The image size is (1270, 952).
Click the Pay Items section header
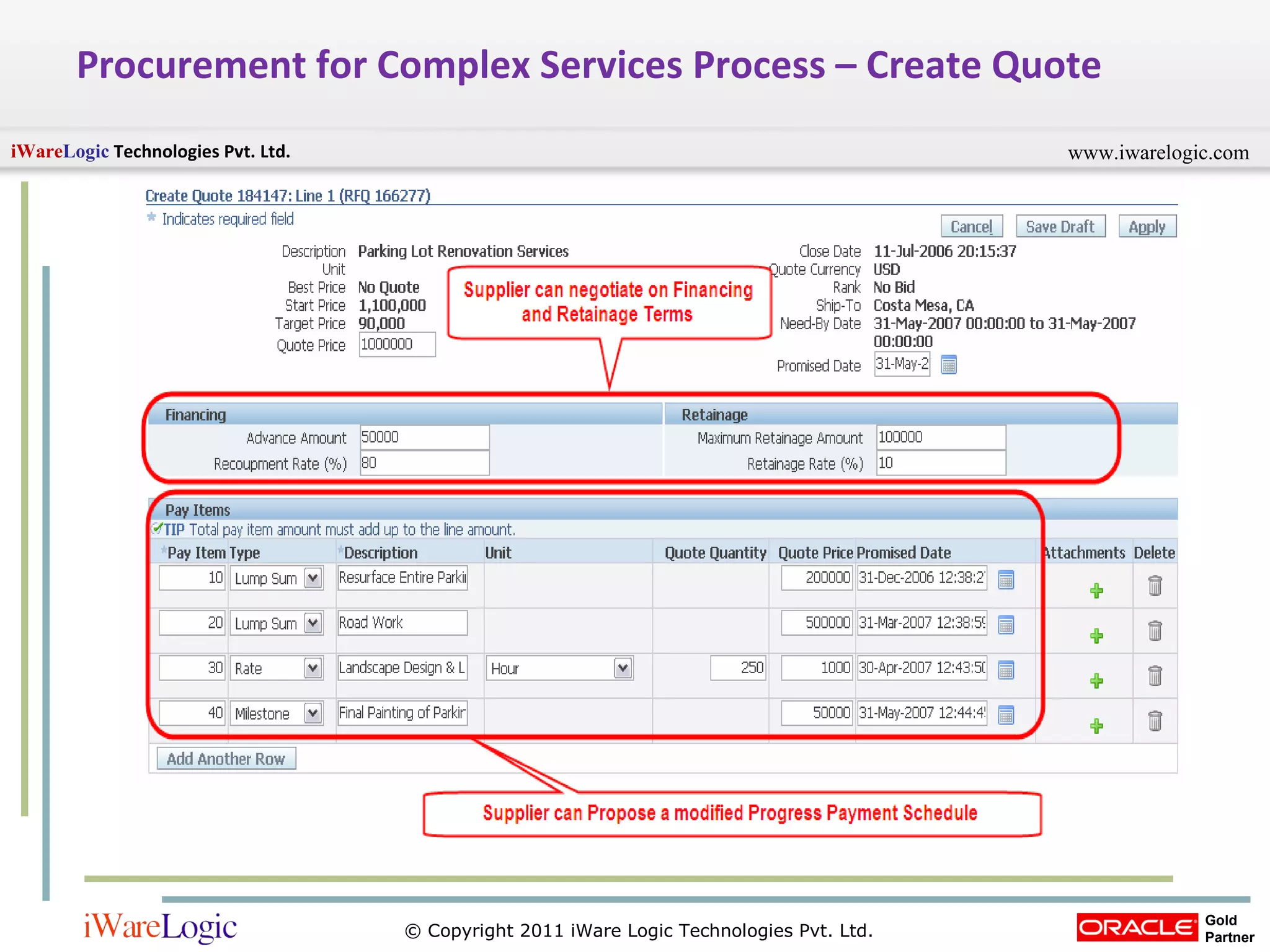click(197, 510)
